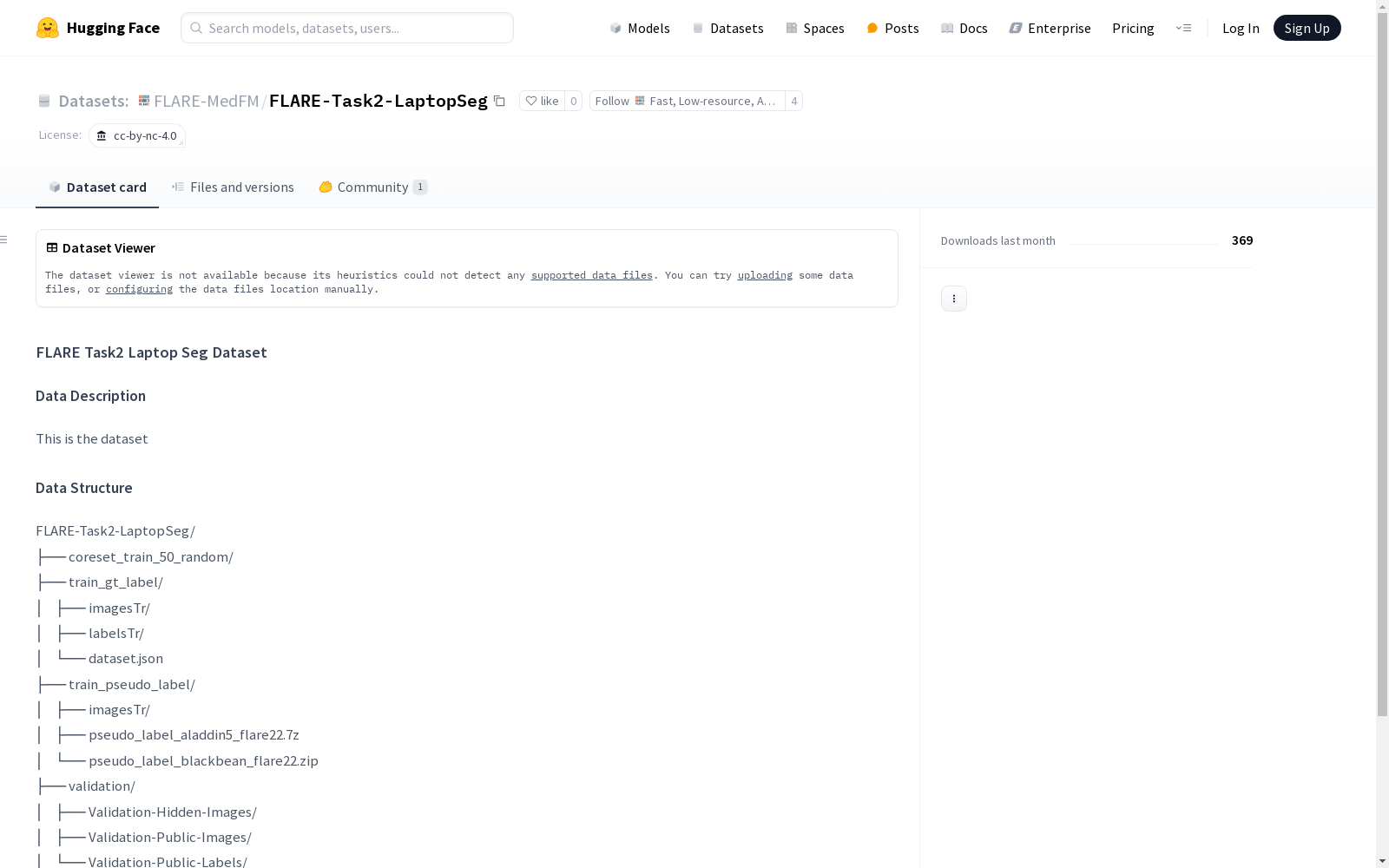Open the three-dot options menu in sidebar
The width and height of the screenshot is (1389, 868).
(x=954, y=299)
